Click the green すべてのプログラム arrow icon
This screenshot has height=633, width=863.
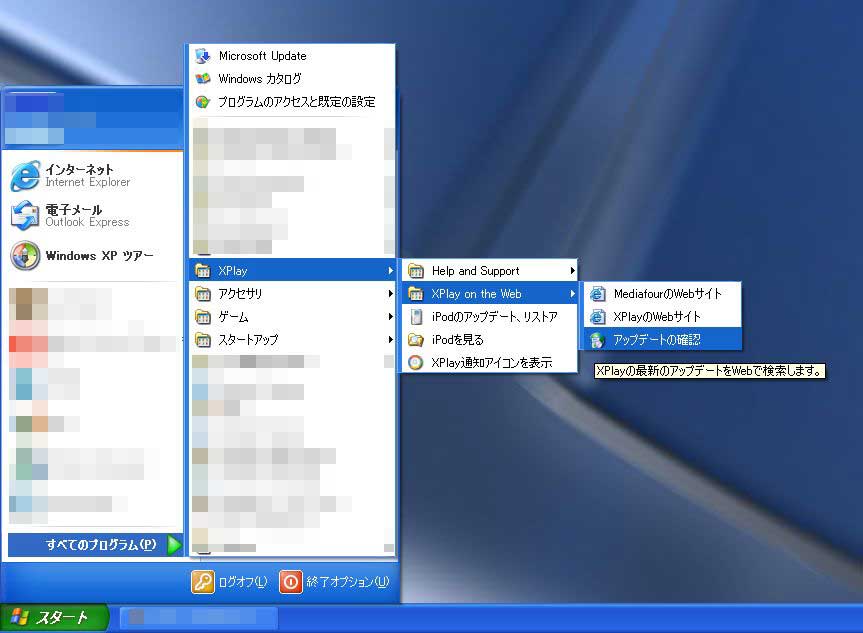174,545
